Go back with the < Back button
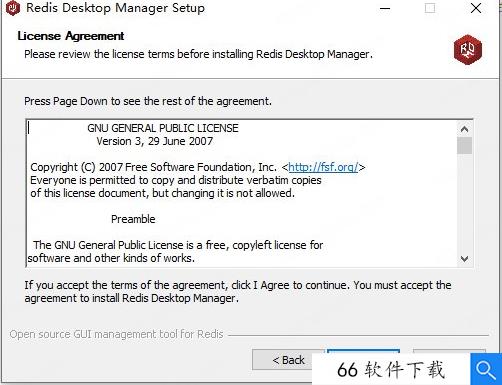The image size is (502, 385). 288,360
